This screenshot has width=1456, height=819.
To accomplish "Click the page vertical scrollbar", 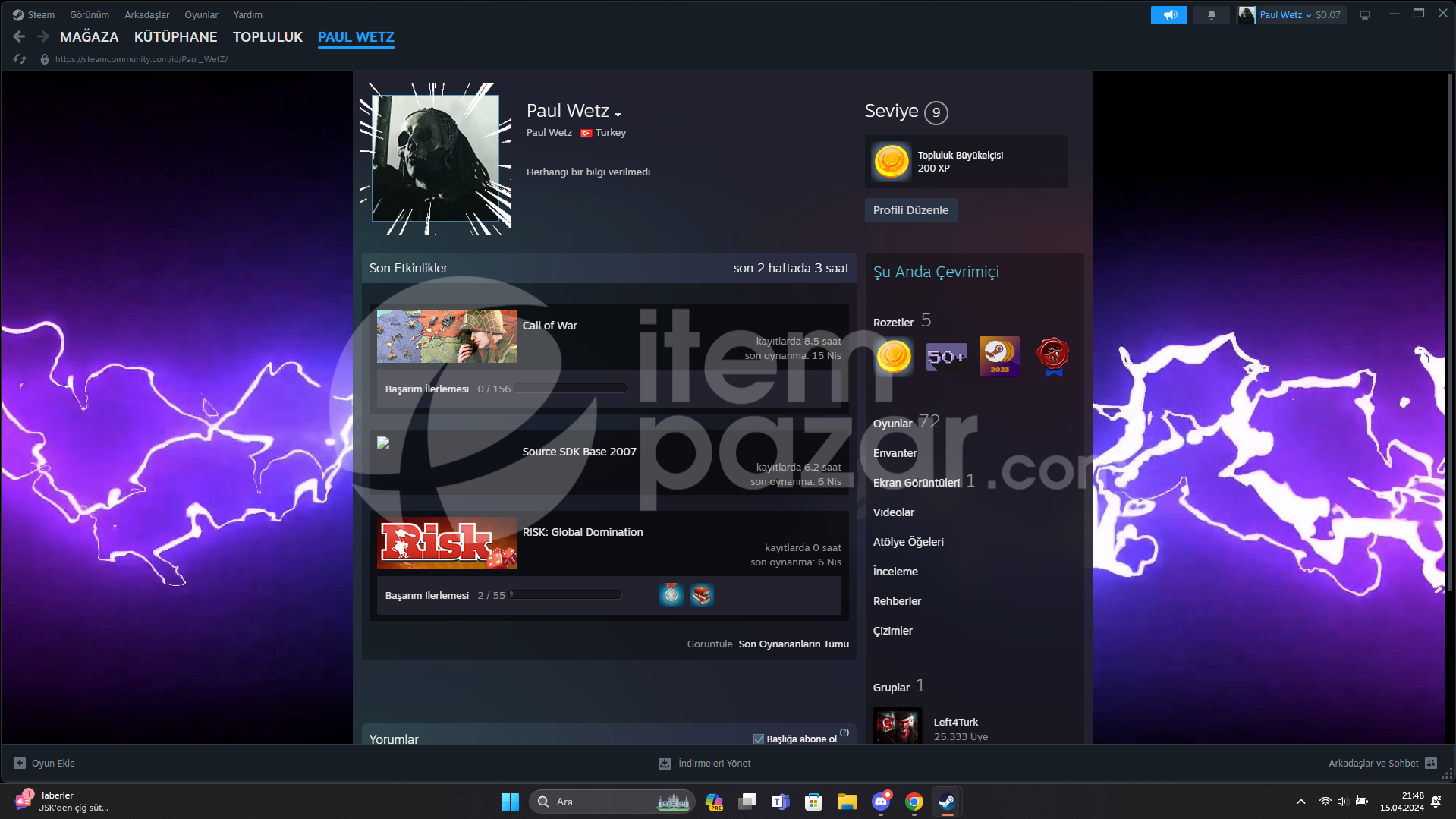I will pyautogui.click(x=1450, y=332).
